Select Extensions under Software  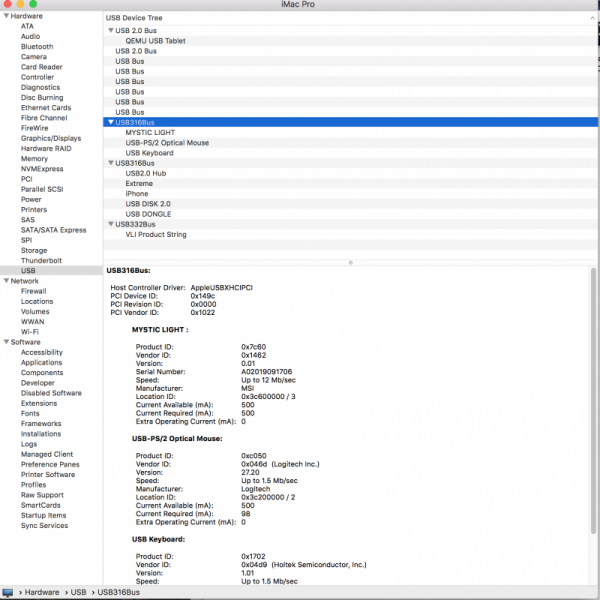point(39,403)
